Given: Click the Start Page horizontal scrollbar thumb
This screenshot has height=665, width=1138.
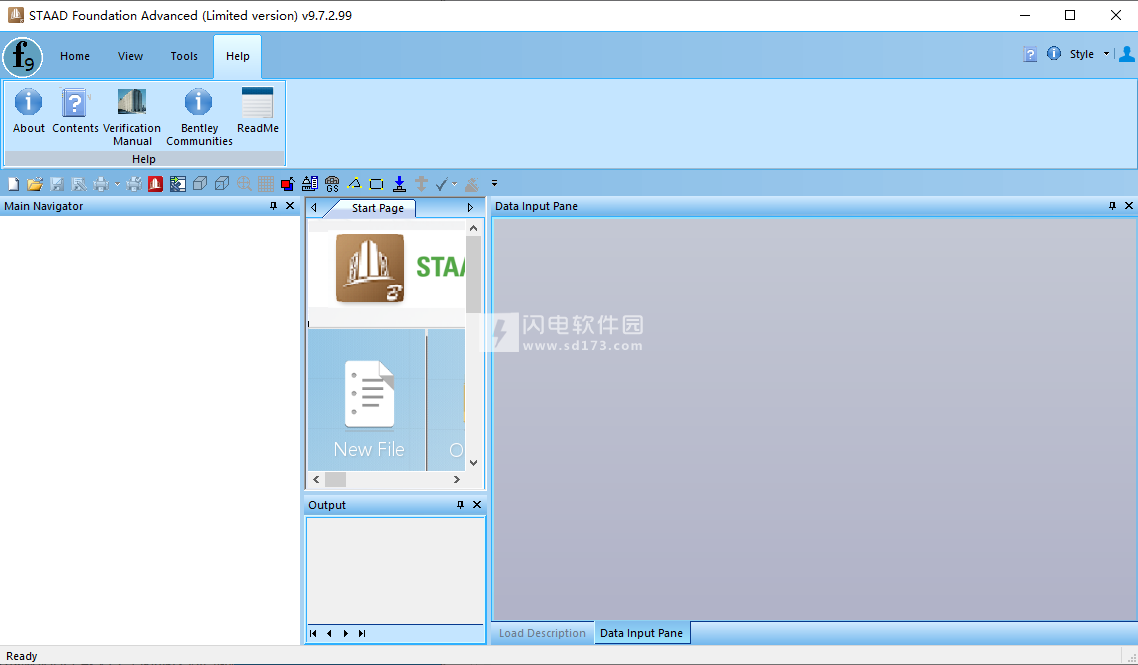Looking at the screenshot, I should pyautogui.click(x=335, y=479).
